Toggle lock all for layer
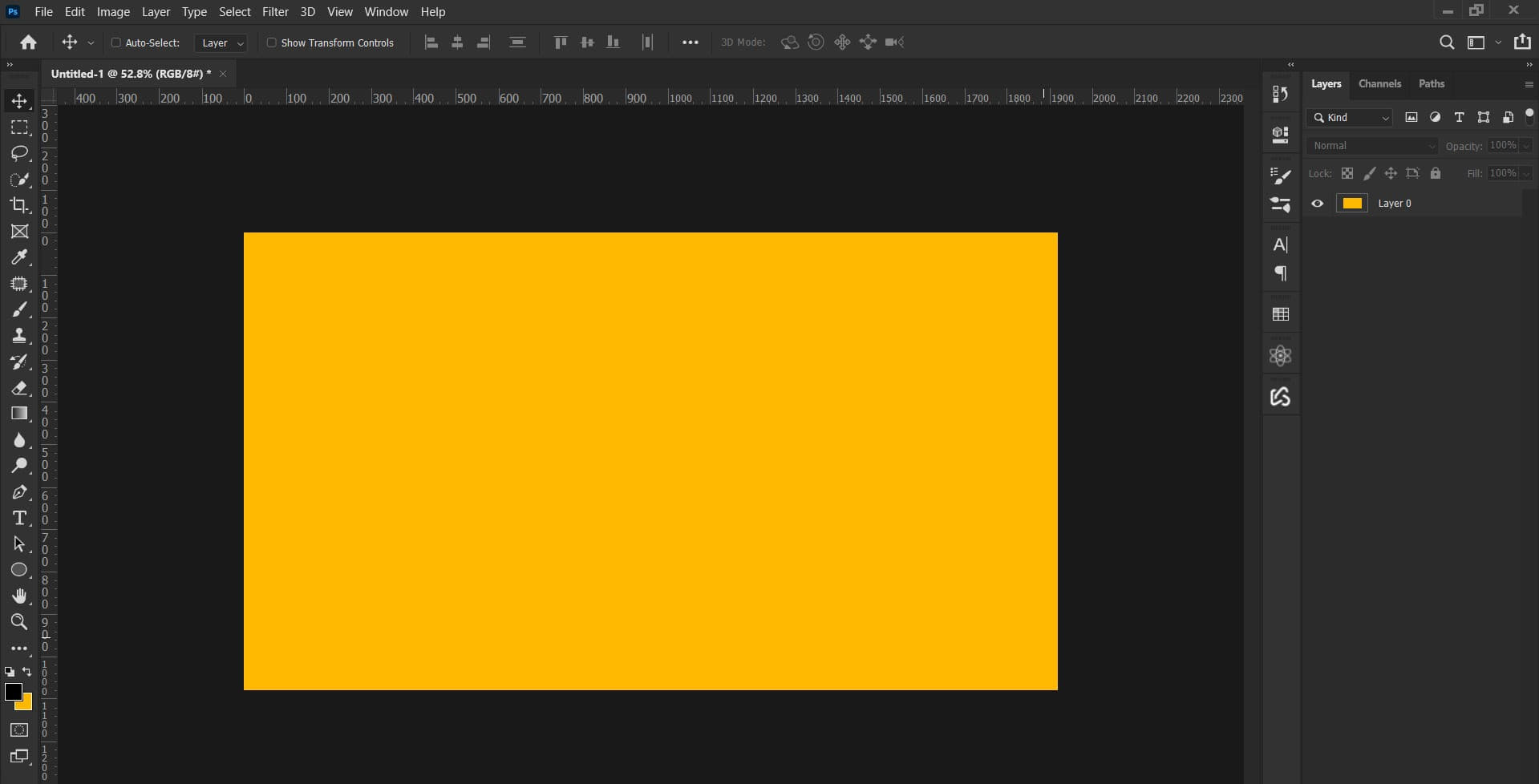The image size is (1539, 784). pos(1436,173)
